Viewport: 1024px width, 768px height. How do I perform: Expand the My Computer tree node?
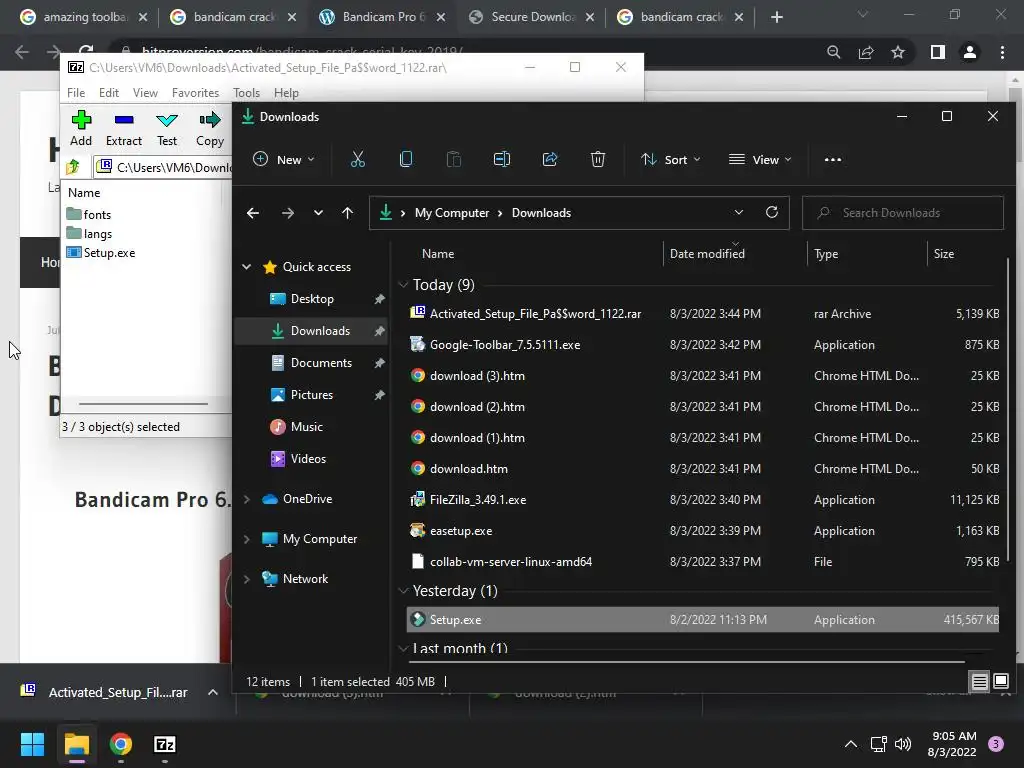click(x=247, y=539)
